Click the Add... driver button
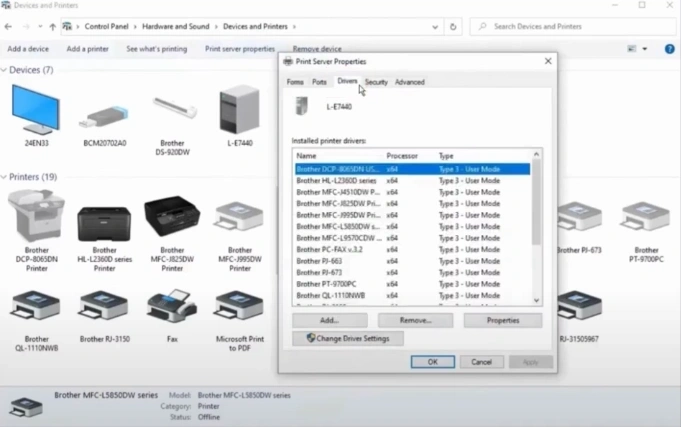This screenshot has width=681, height=427. pyautogui.click(x=329, y=320)
